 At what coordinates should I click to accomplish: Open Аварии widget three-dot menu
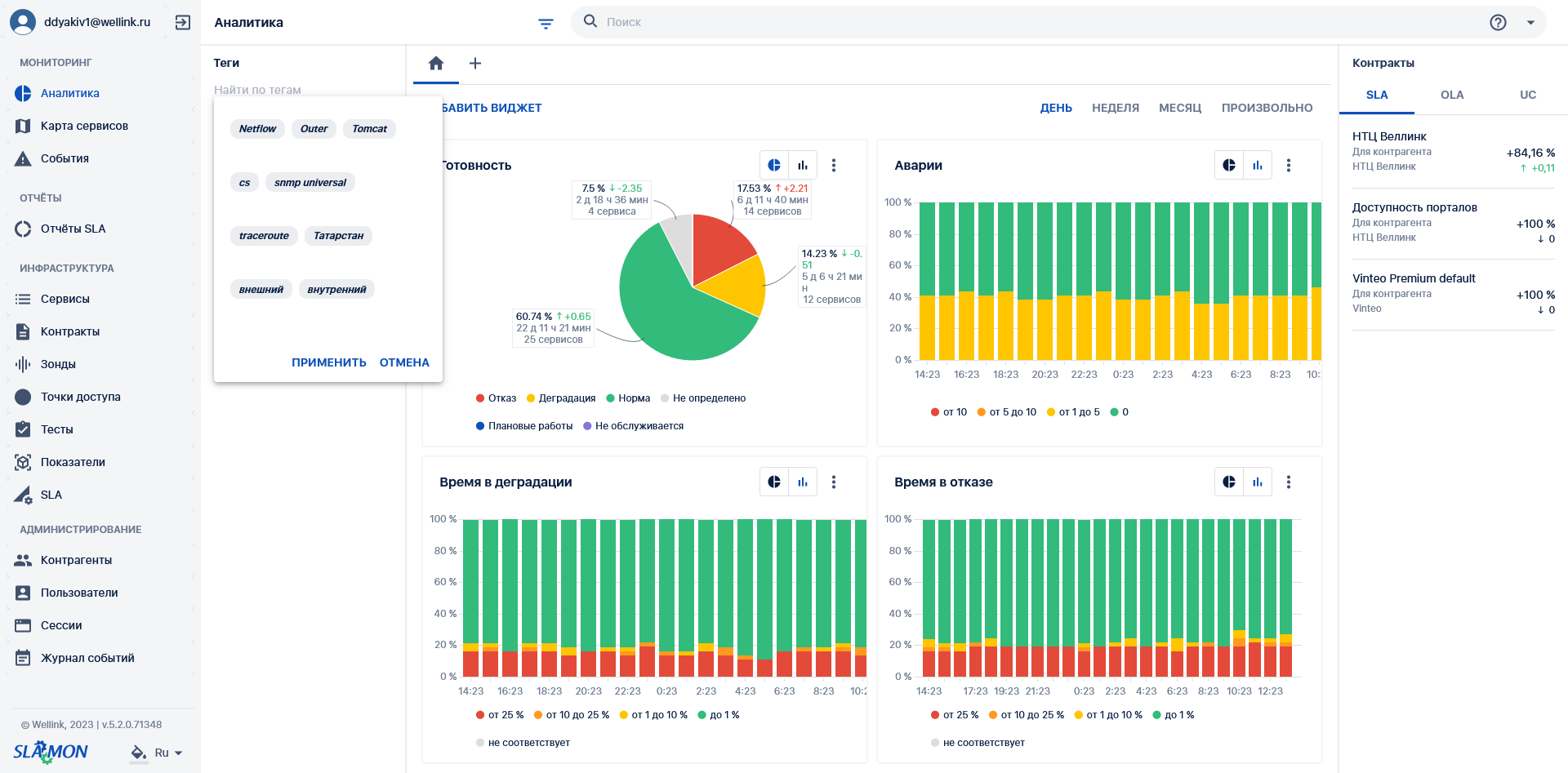pyautogui.click(x=1289, y=165)
